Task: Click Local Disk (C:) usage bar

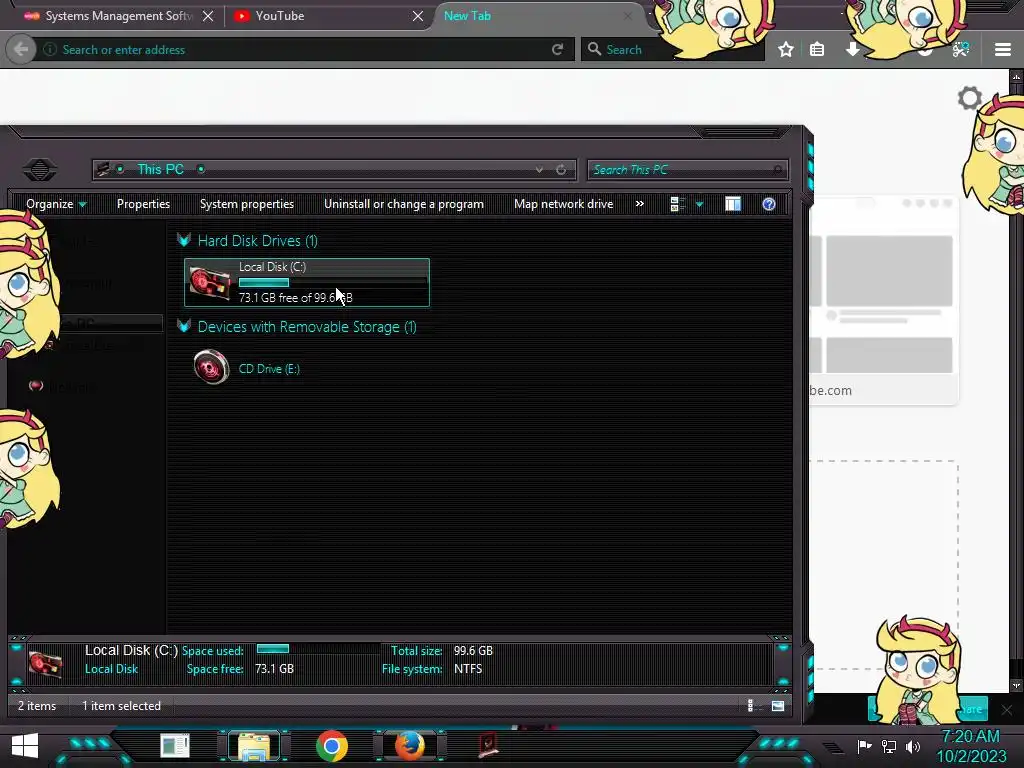Action: [x=333, y=282]
